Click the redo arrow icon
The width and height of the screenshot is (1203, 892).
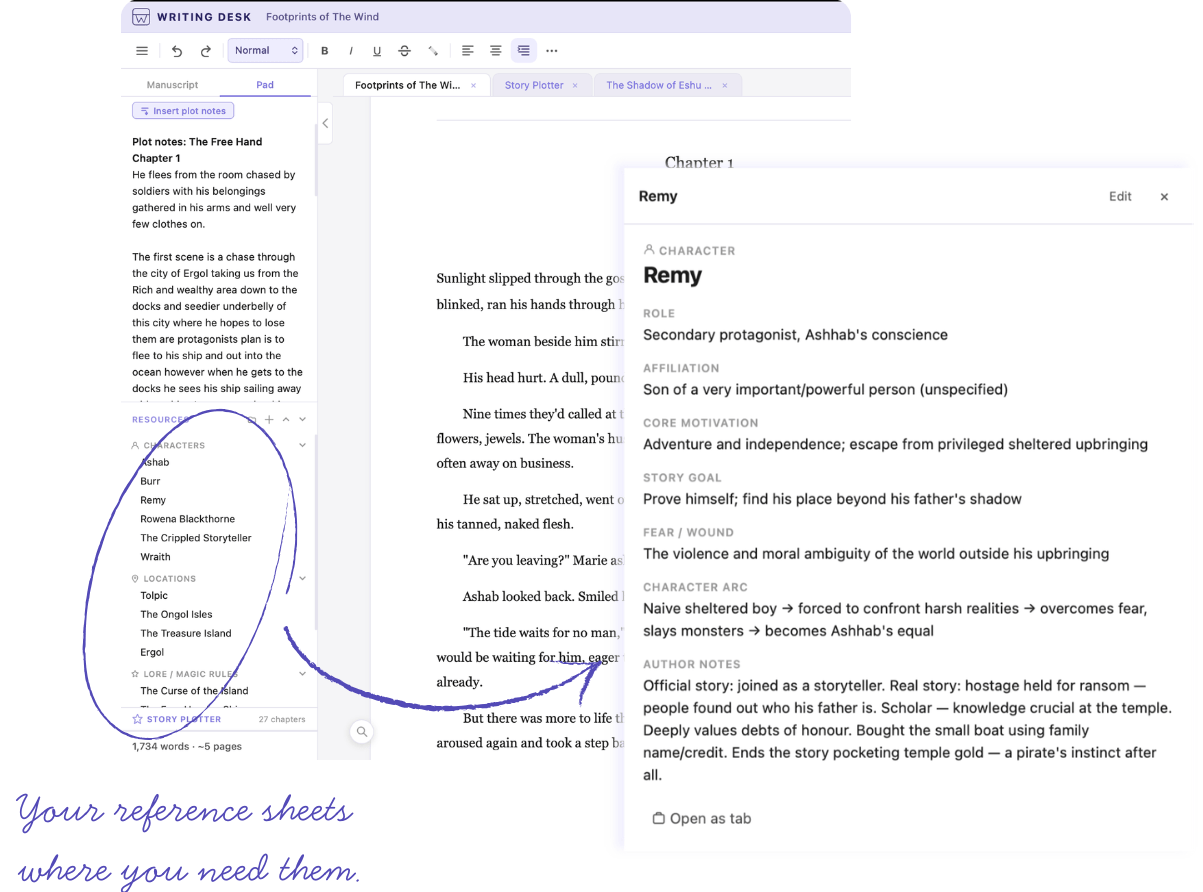point(206,51)
